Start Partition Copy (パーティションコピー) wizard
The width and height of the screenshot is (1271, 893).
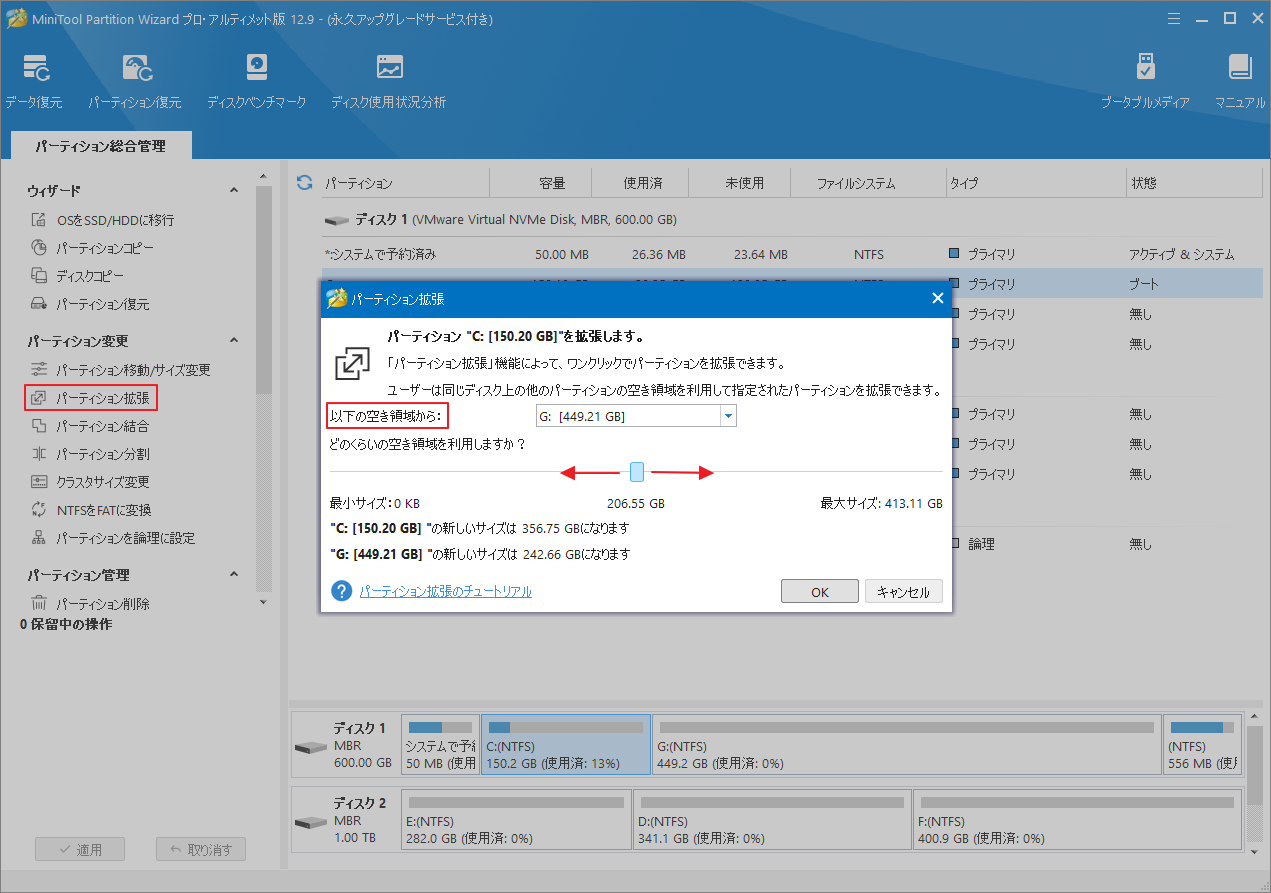[x=92, y=248]
